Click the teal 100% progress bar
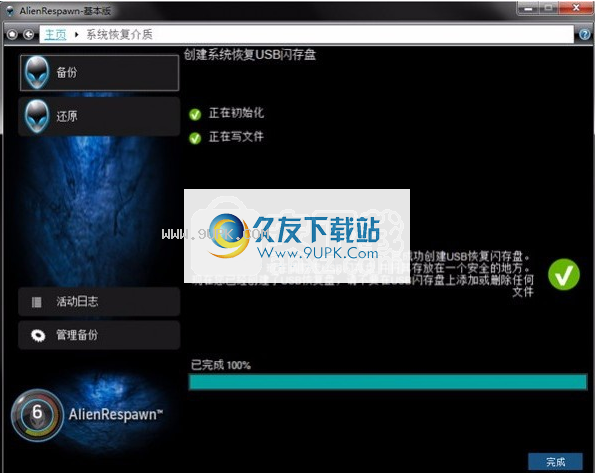The height and width of the screenshot is (473, 595). [388, 382]
